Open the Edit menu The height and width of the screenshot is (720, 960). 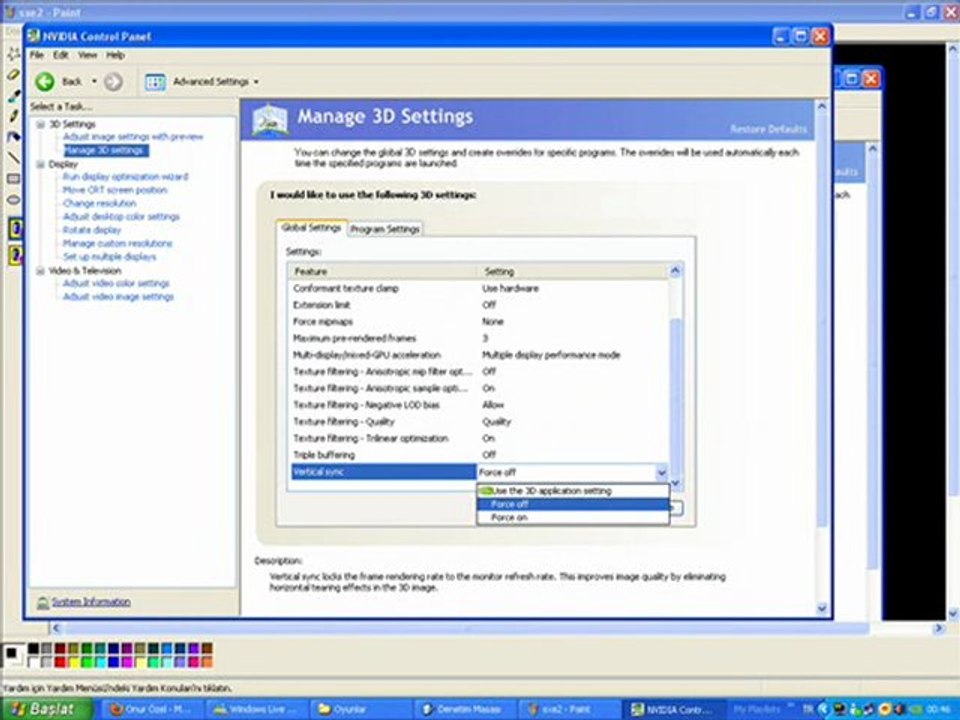pyautogui.click(x=61, y=55)
